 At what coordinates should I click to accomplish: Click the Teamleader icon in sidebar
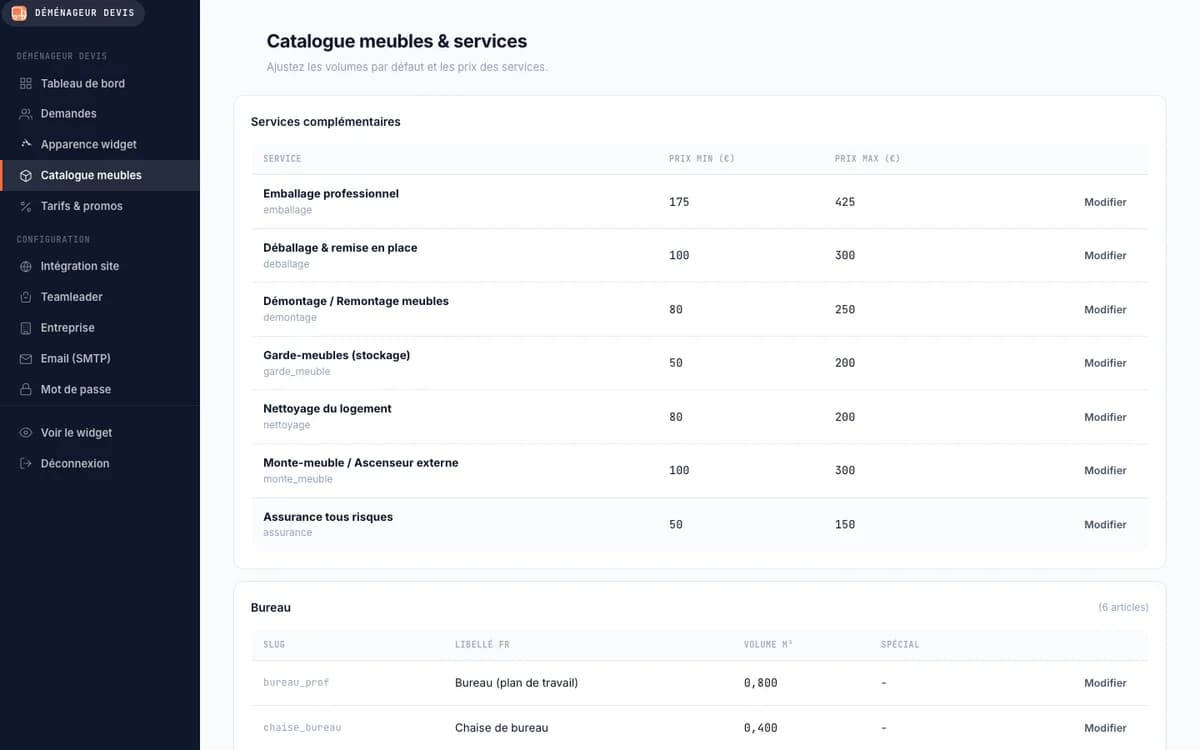click(26, 297)
